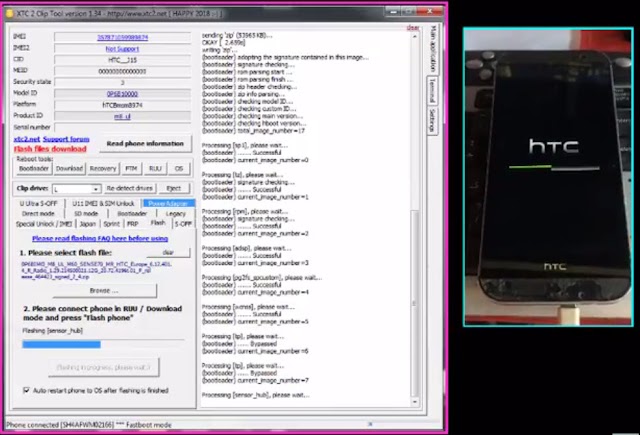Click the phone video preview thumbnail

(x=548, y=177)
